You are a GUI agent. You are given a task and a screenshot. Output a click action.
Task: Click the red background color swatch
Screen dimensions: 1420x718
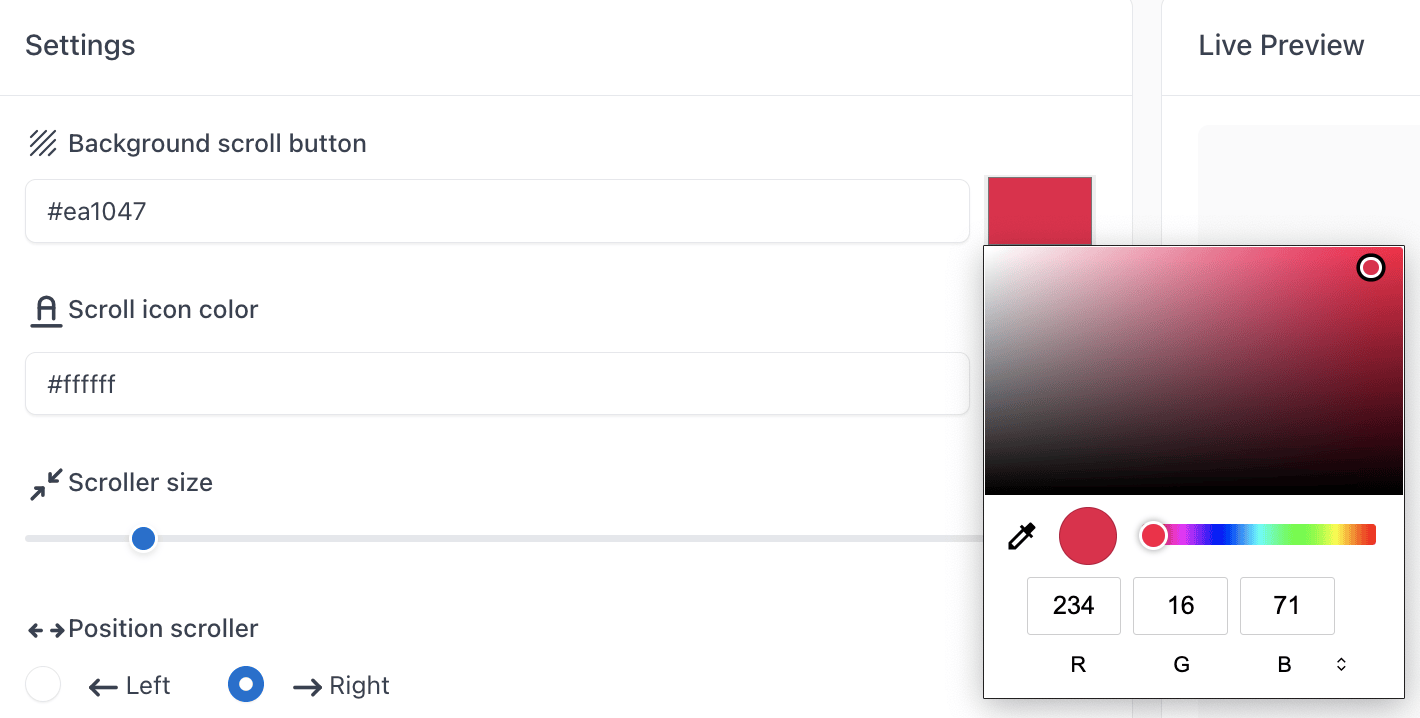1039,210
